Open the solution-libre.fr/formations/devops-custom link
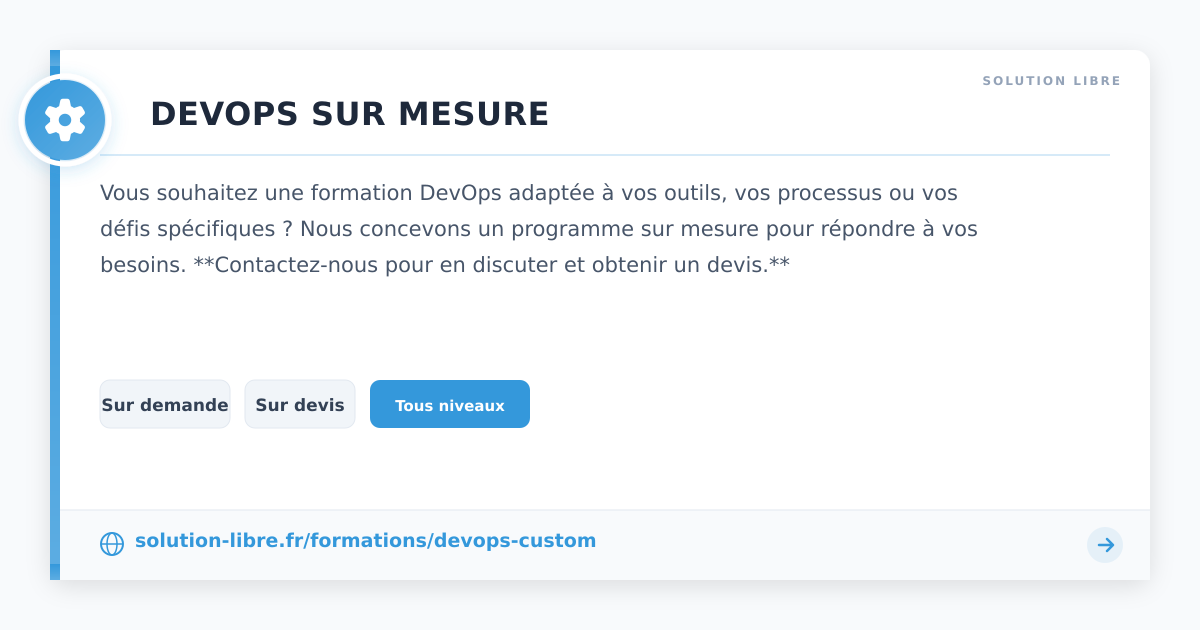This screenshot has width=1200, height=630. pyautogui.click(x=365, y=541)
